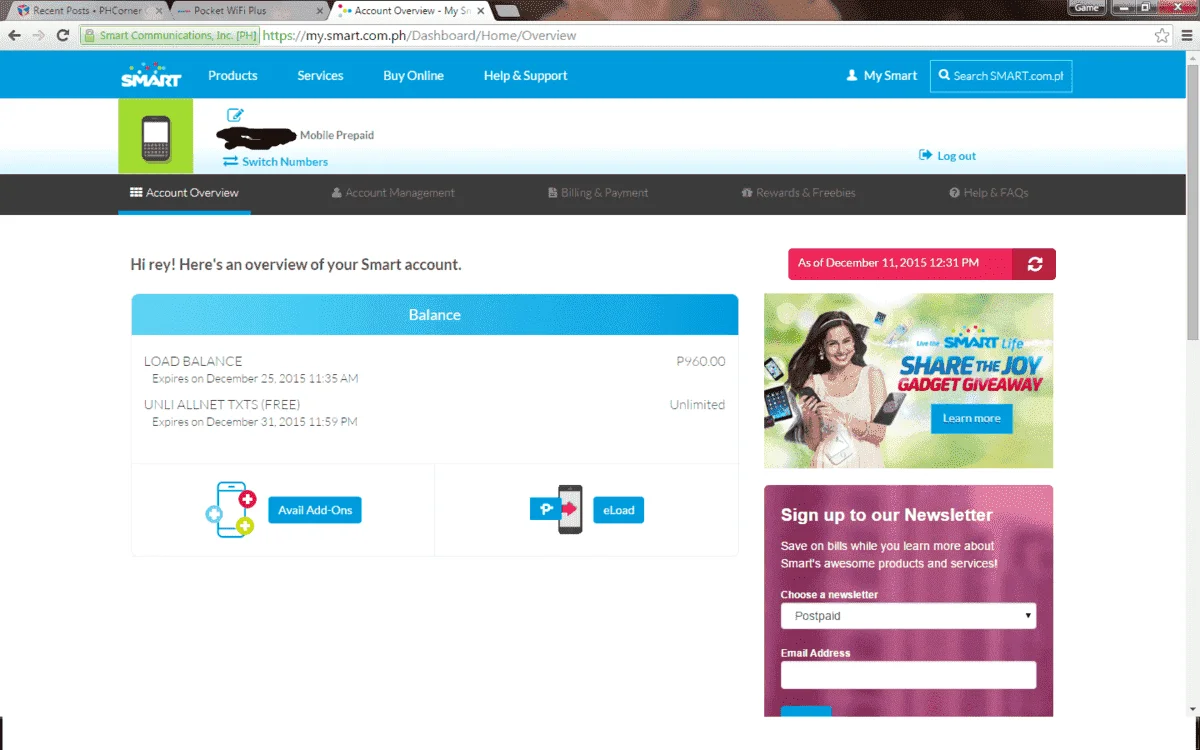Select the Help & FAQs tab

[x=989, y=193]
